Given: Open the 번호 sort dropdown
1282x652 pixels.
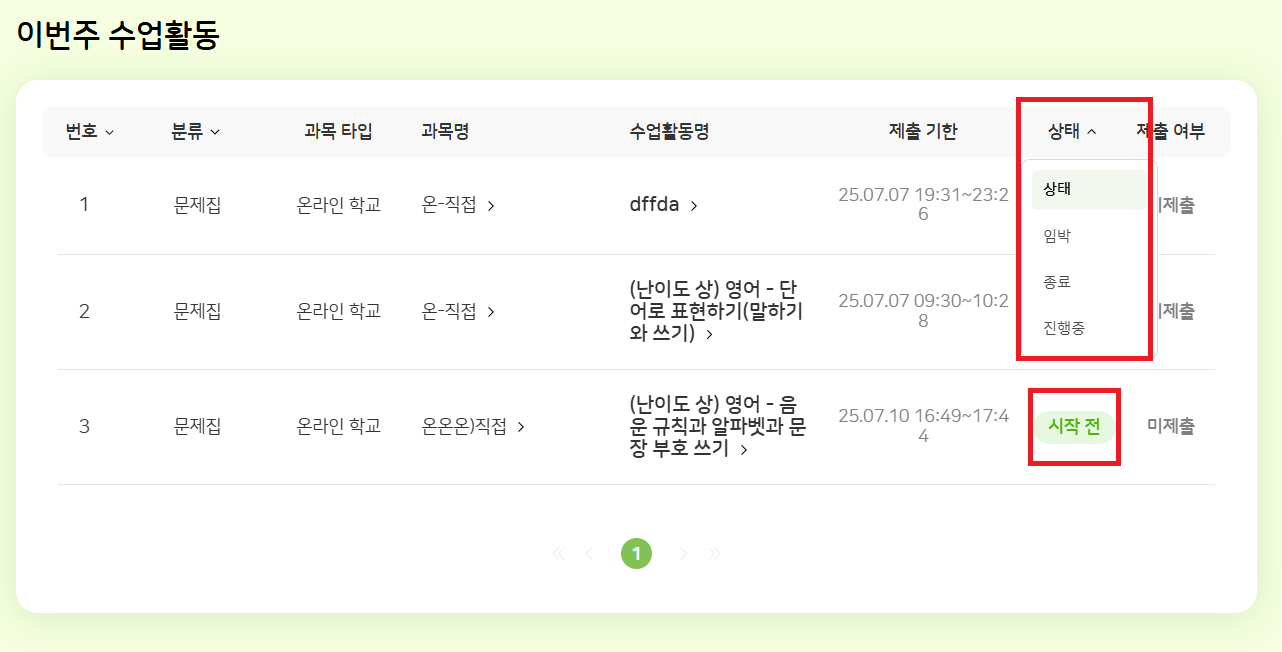Looking at the screenshot, I should tap(90, 131).
